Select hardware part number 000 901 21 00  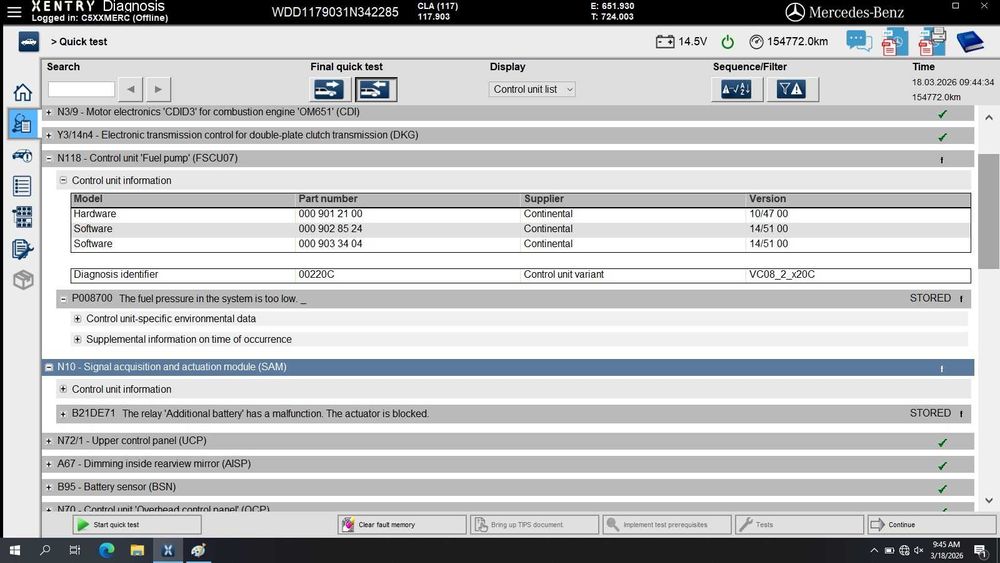click(x=330, y=214)
